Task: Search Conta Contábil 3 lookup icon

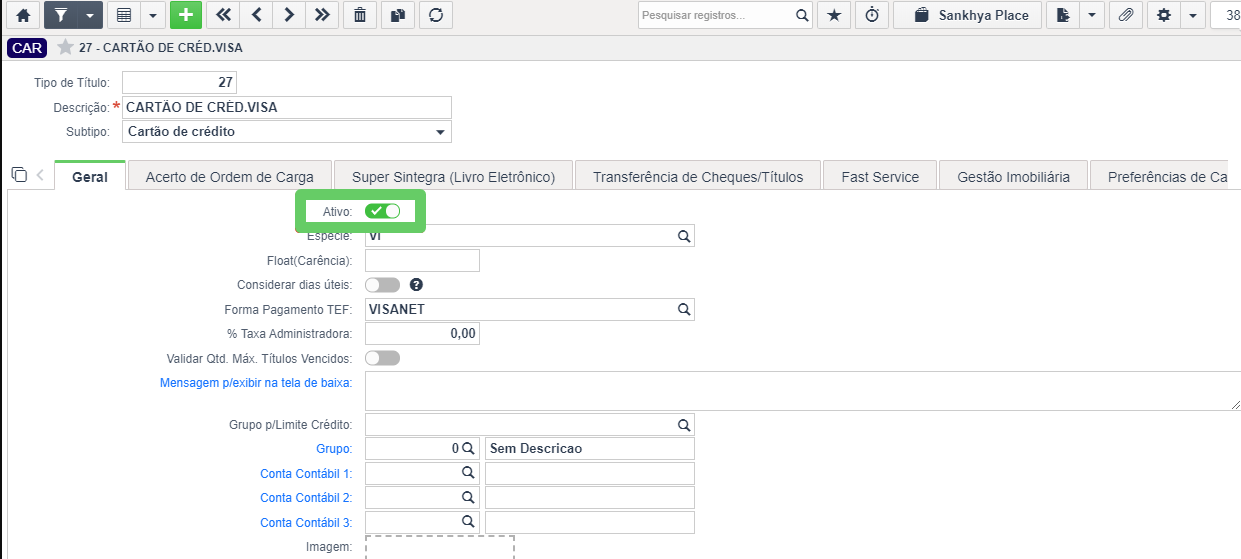Action: coord(467,522)
